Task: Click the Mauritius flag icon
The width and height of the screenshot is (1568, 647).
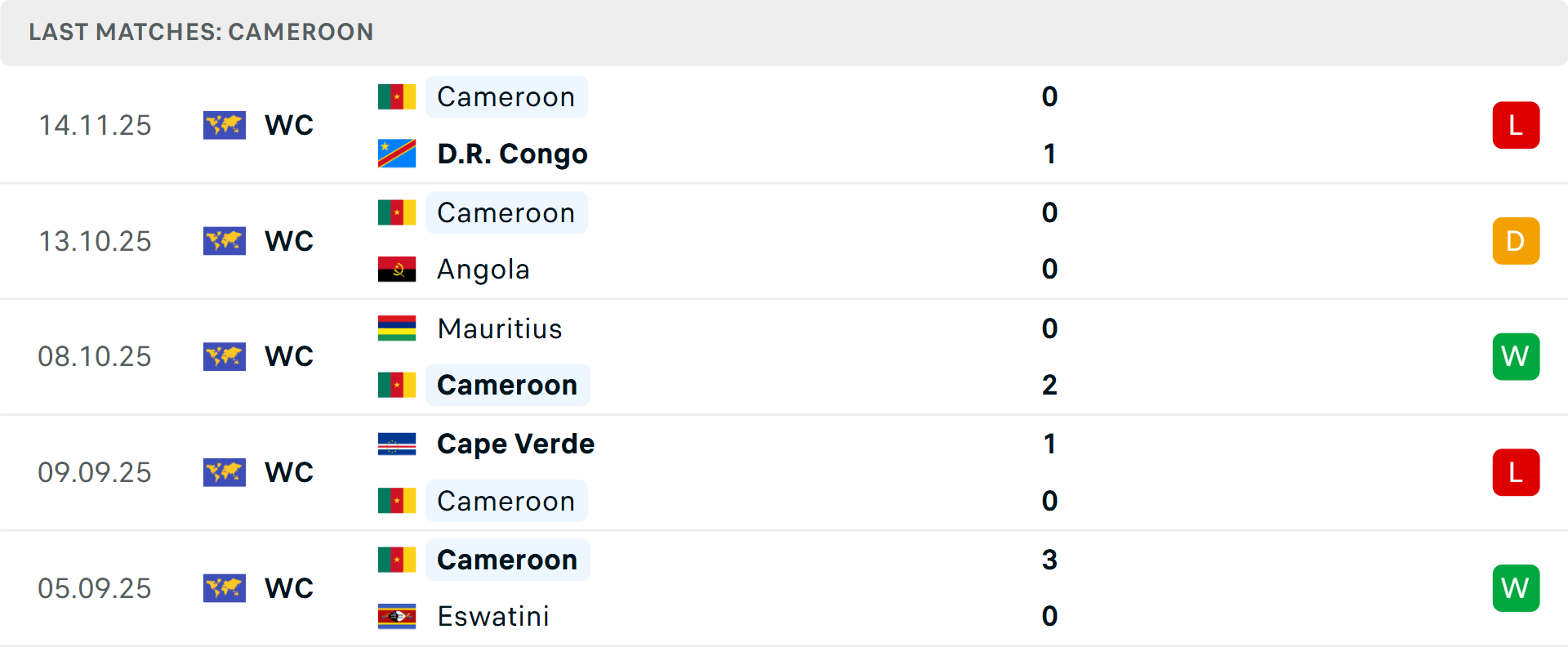Action: click(x=397, y=328)
